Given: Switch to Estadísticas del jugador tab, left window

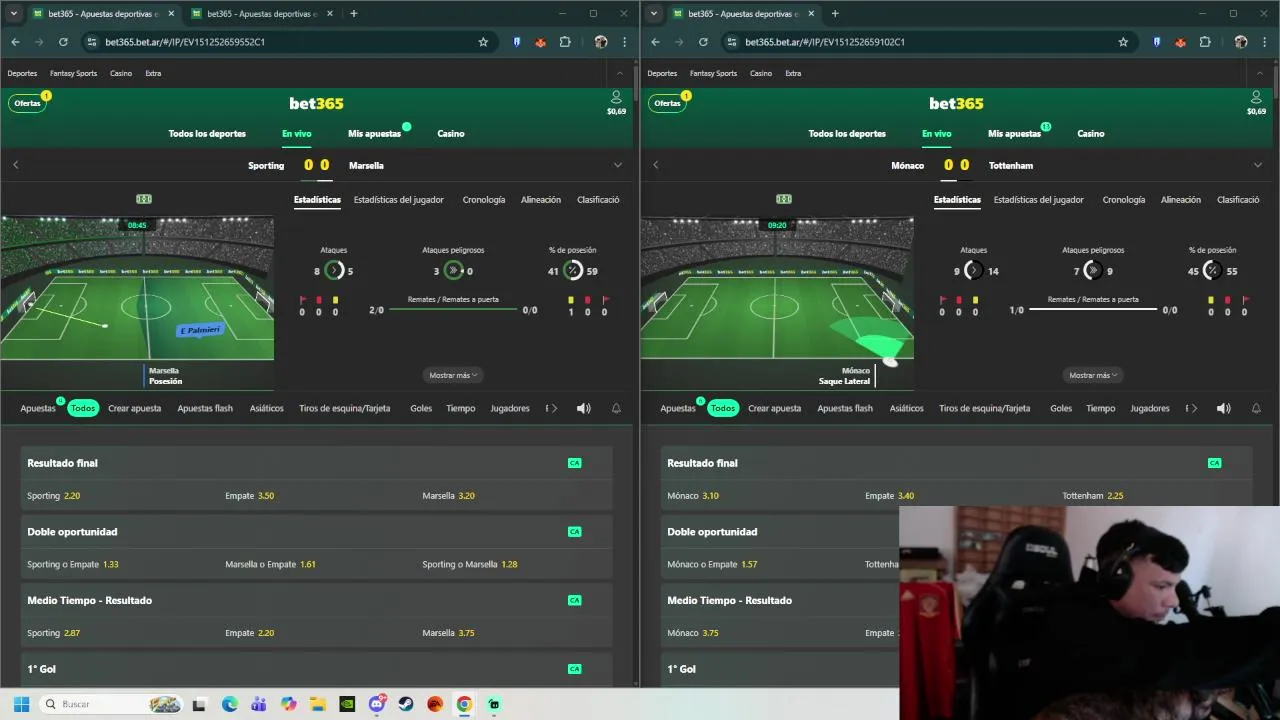Looking at the screenshot, I should [398, 199].
